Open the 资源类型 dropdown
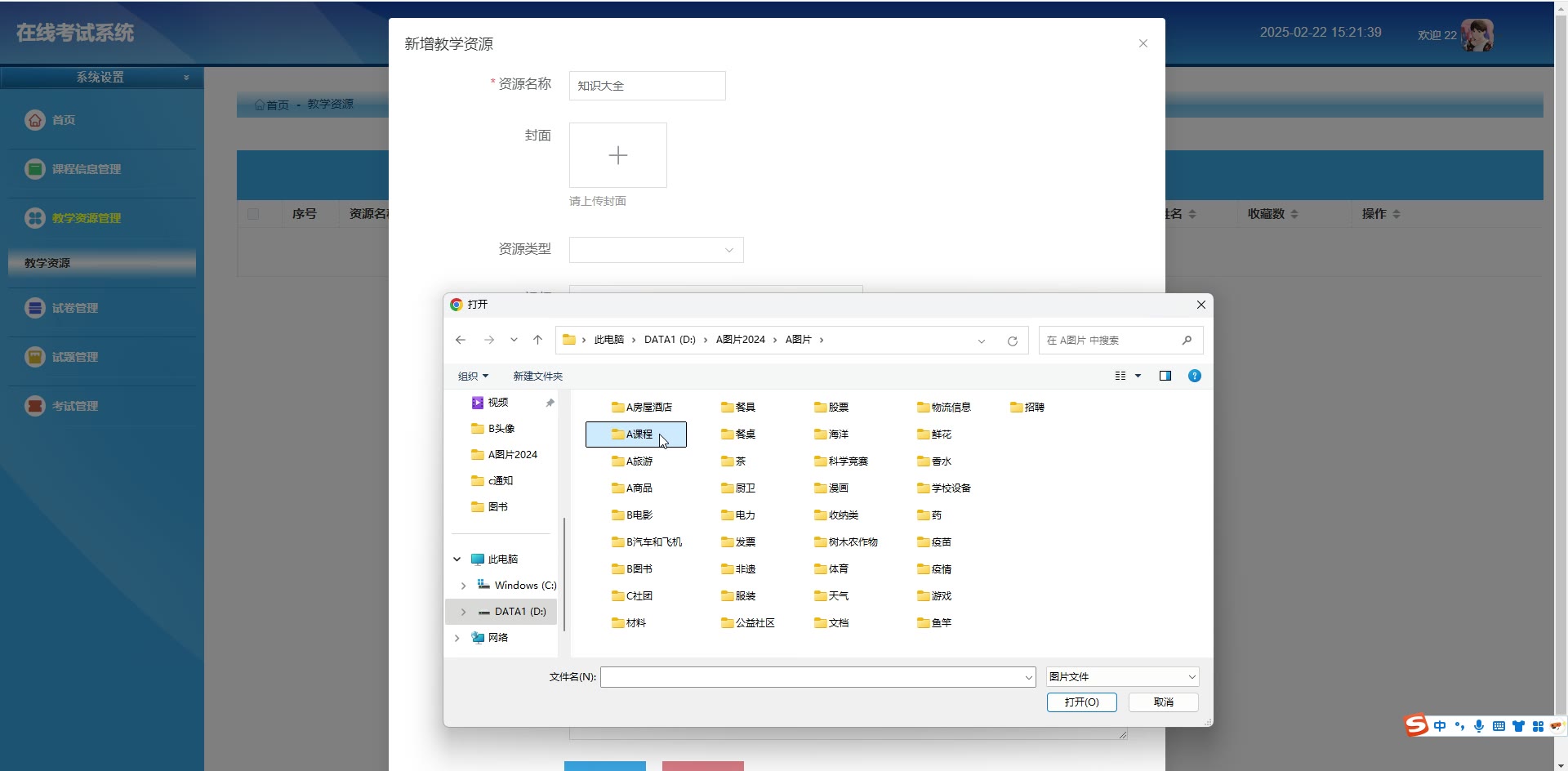This screenshot has height=771, width=1568. (656, 250)
